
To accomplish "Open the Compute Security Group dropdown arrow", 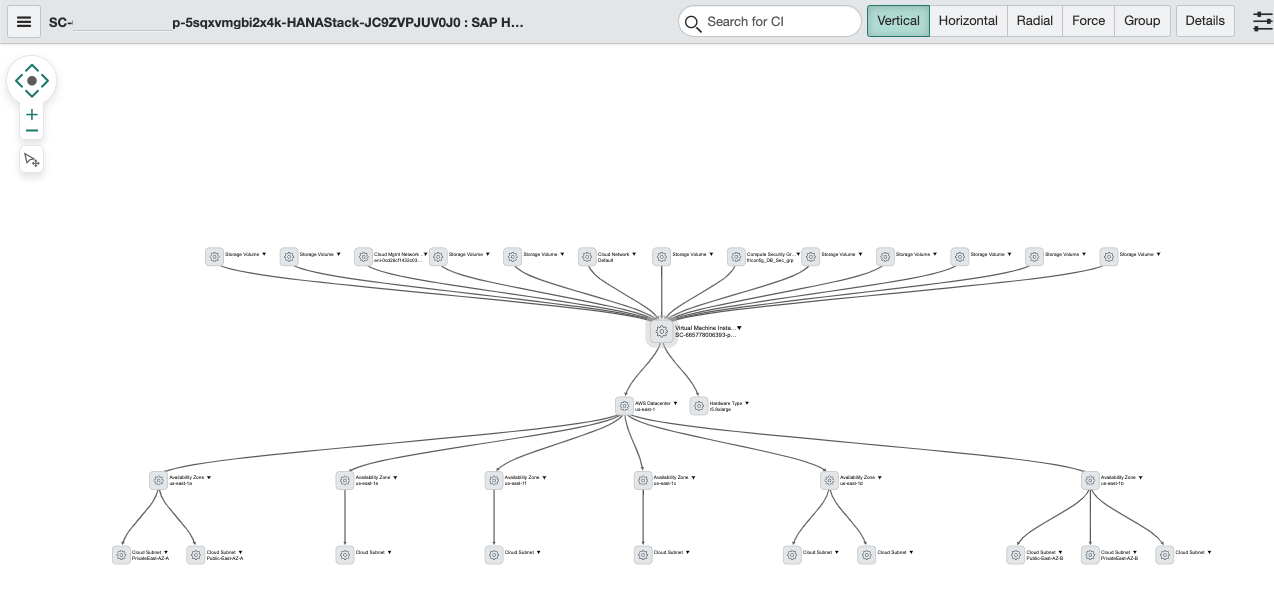I will [798, 253].
